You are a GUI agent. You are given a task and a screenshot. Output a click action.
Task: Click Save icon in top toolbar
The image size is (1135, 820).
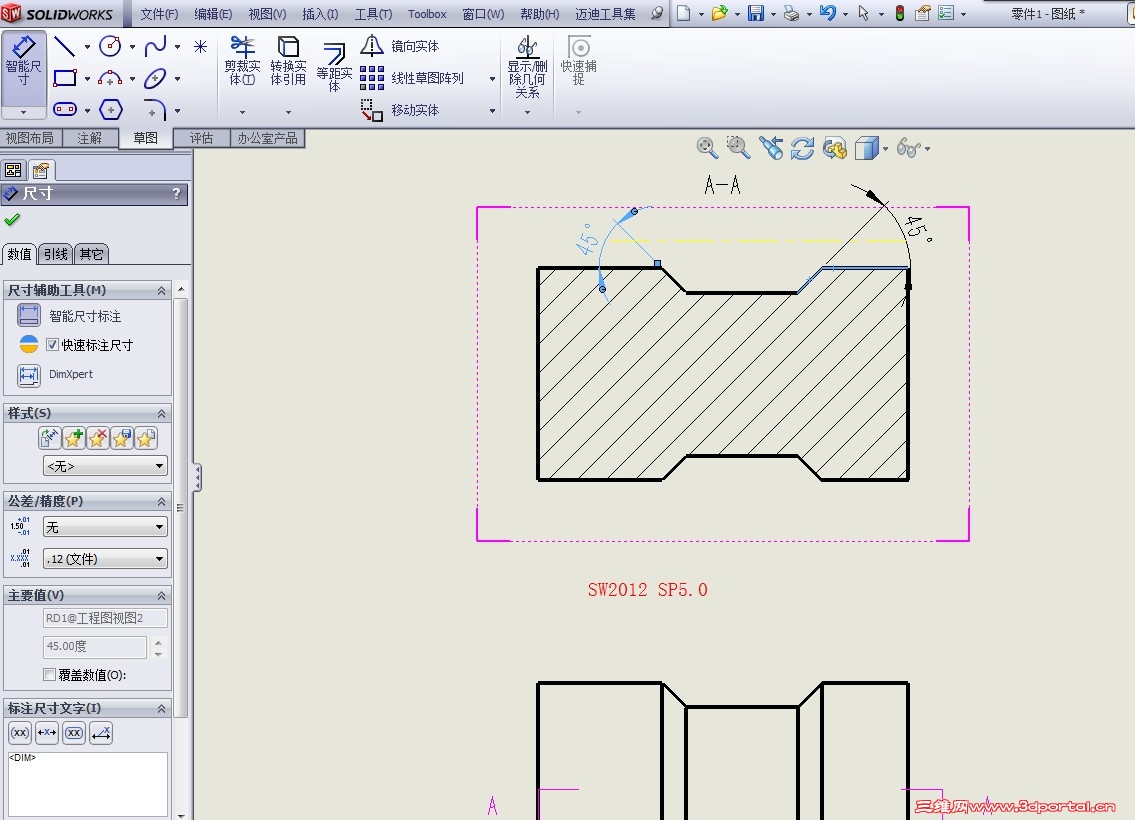[756, 13]
